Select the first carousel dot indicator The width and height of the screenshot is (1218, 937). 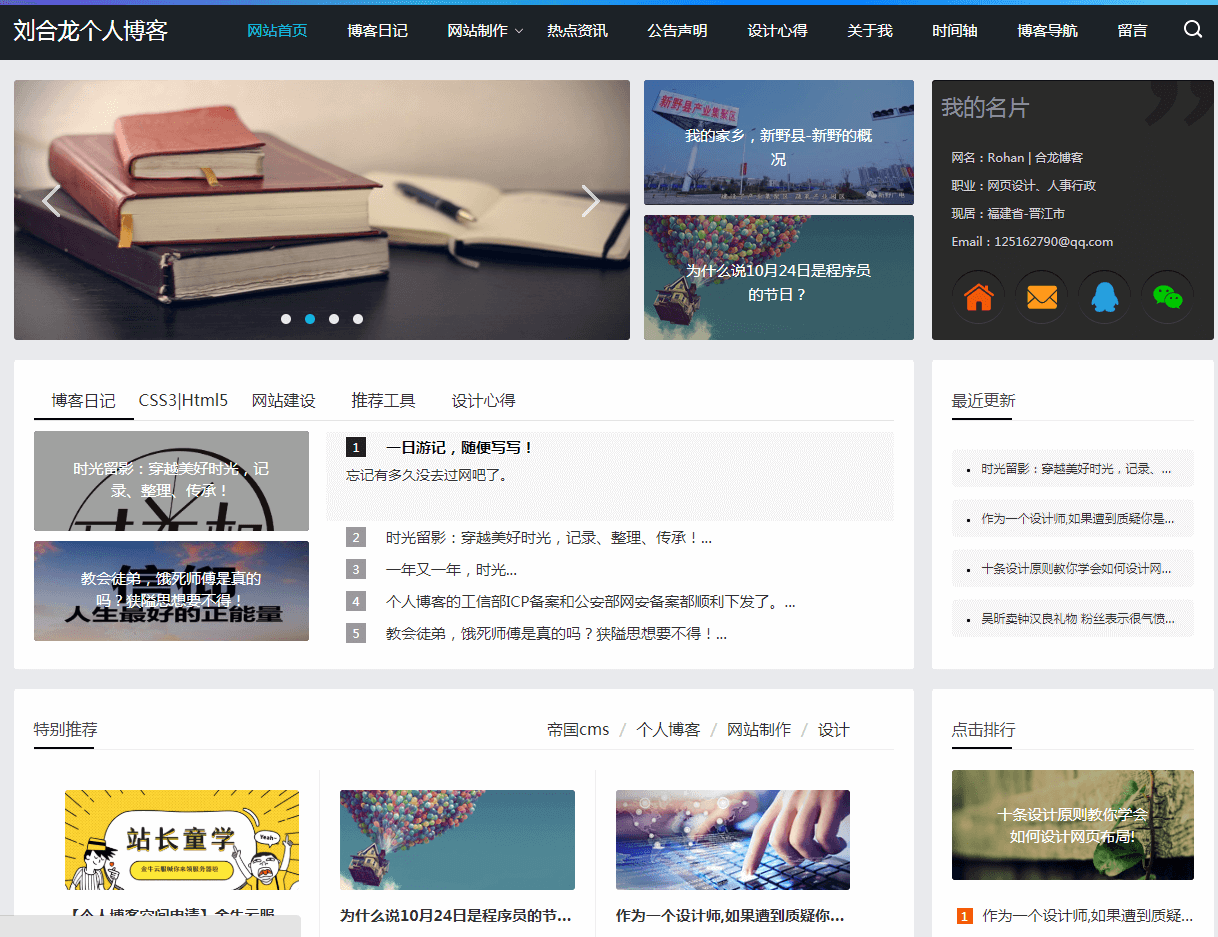(286, 319)
